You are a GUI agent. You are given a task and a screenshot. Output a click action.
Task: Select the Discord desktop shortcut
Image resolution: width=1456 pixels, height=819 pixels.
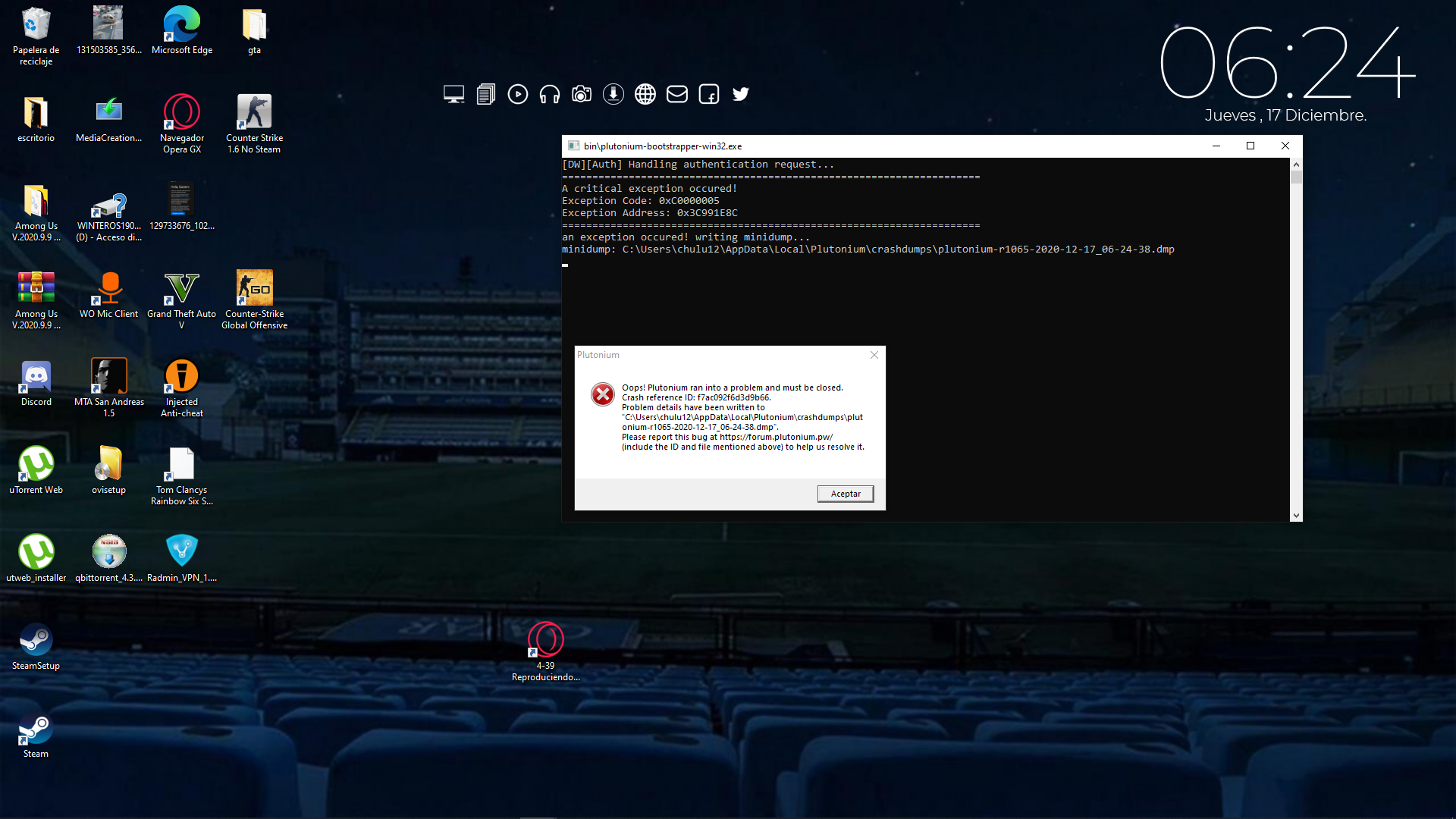click(x=36, y=382)
